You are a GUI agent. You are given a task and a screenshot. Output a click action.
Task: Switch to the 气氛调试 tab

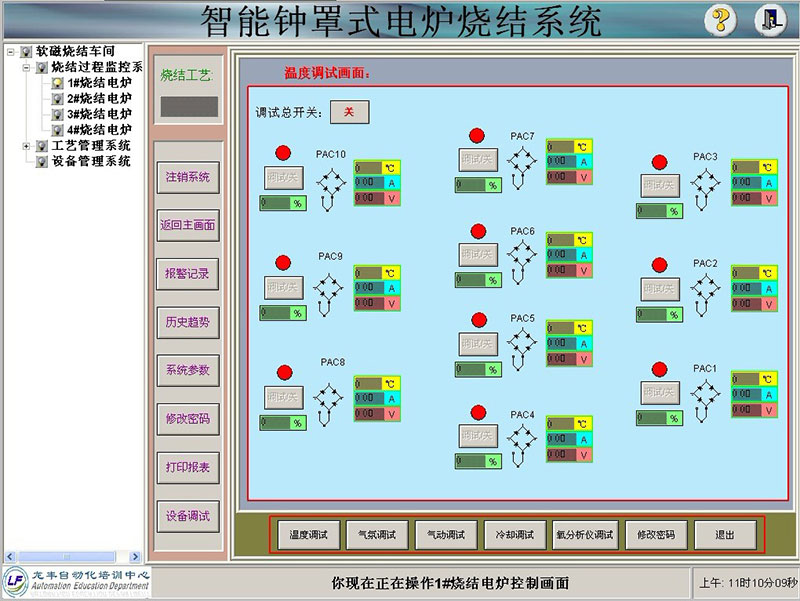tap(370, 535)
